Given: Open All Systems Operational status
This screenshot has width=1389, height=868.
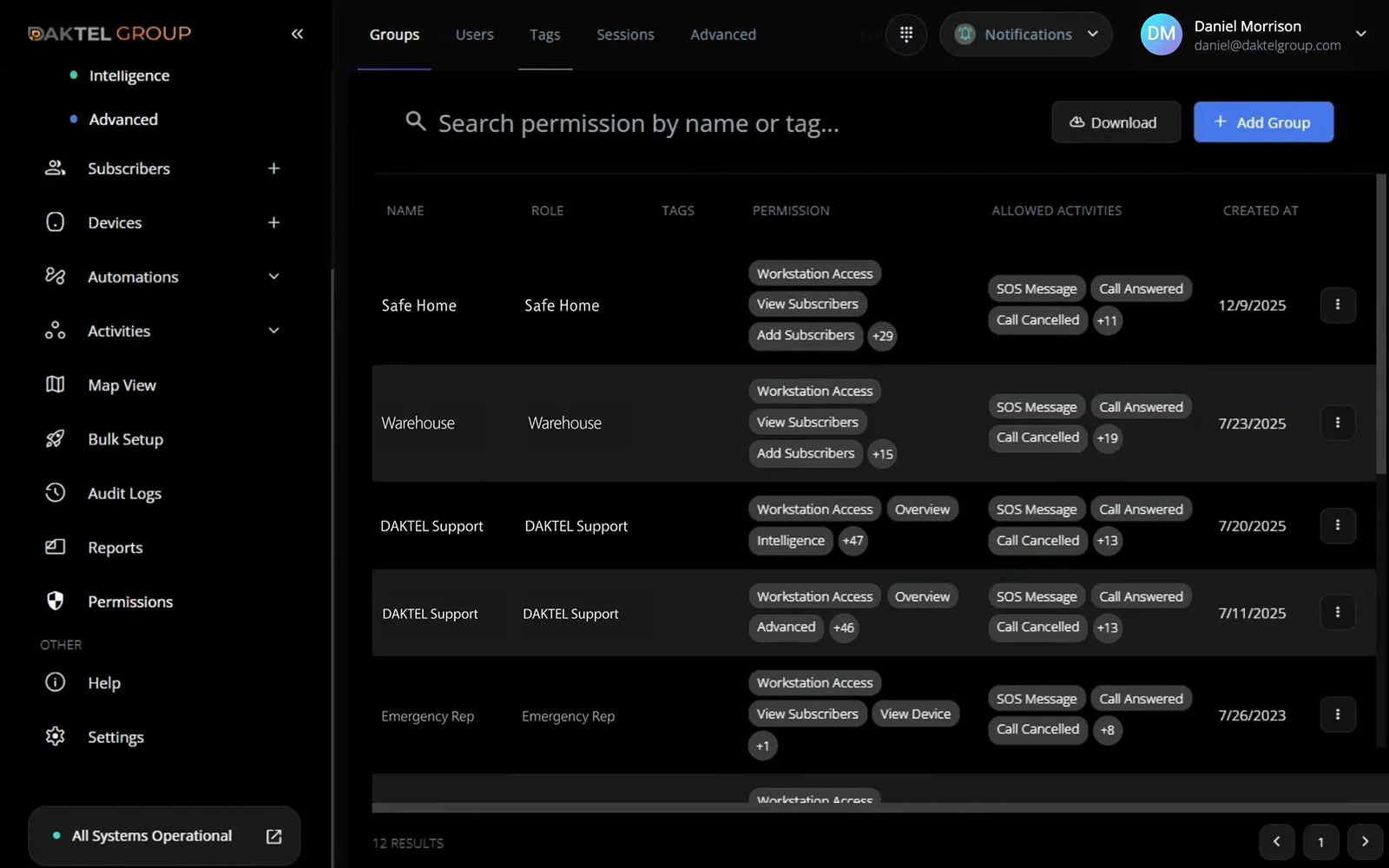Looking at the screenshot, I should coord(164,836).
